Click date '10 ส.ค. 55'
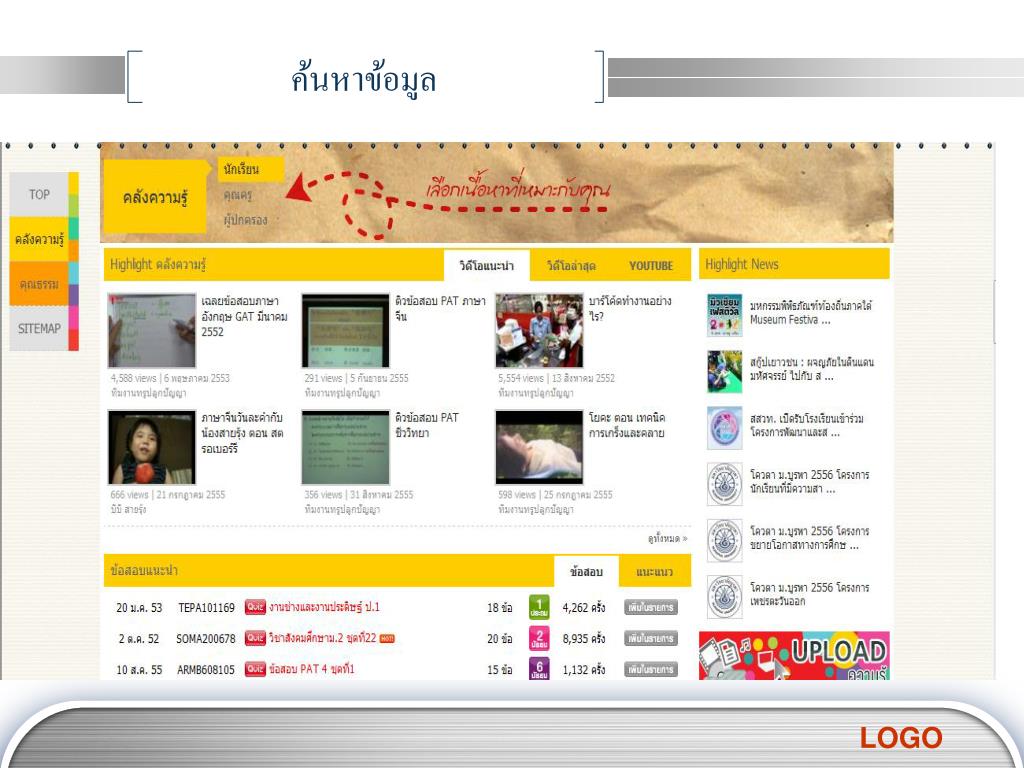The width and height of the screenshot is (1024, 768). tap(139, 669)
